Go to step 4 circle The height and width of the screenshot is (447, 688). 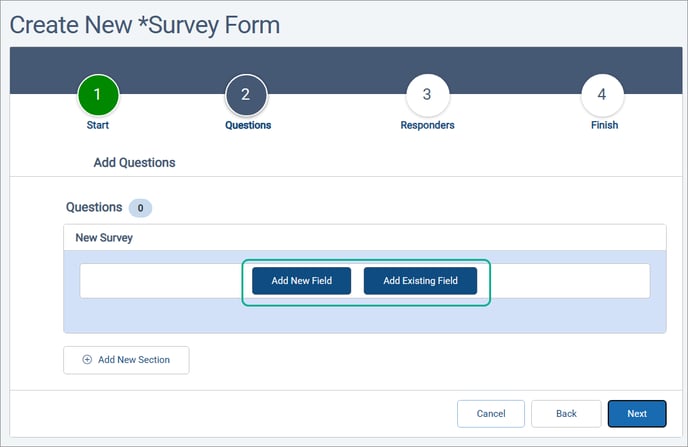coord(602,96)
